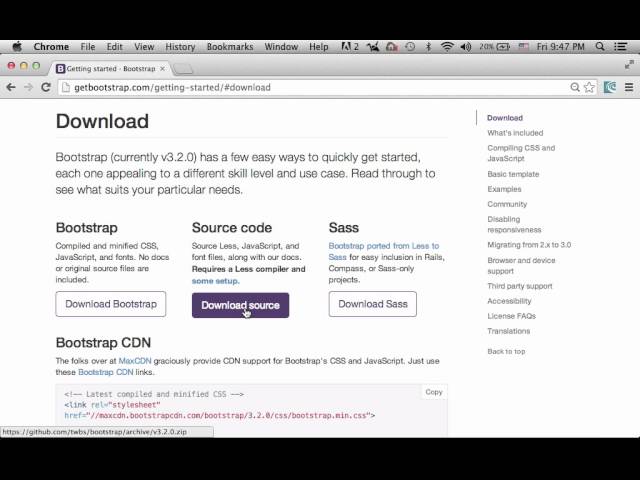The height and width of the screenshot is (480, 640).
Task: Jump to Disabling responsiveness section
Action: pyautogui.click(x=514, y=224)
